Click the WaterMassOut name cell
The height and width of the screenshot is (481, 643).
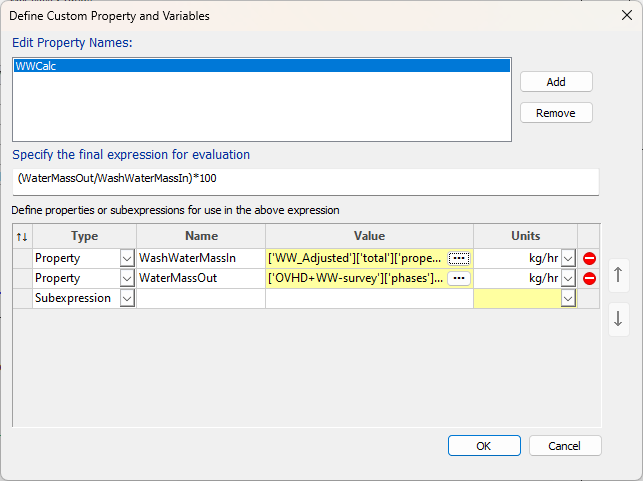(201, 278)
